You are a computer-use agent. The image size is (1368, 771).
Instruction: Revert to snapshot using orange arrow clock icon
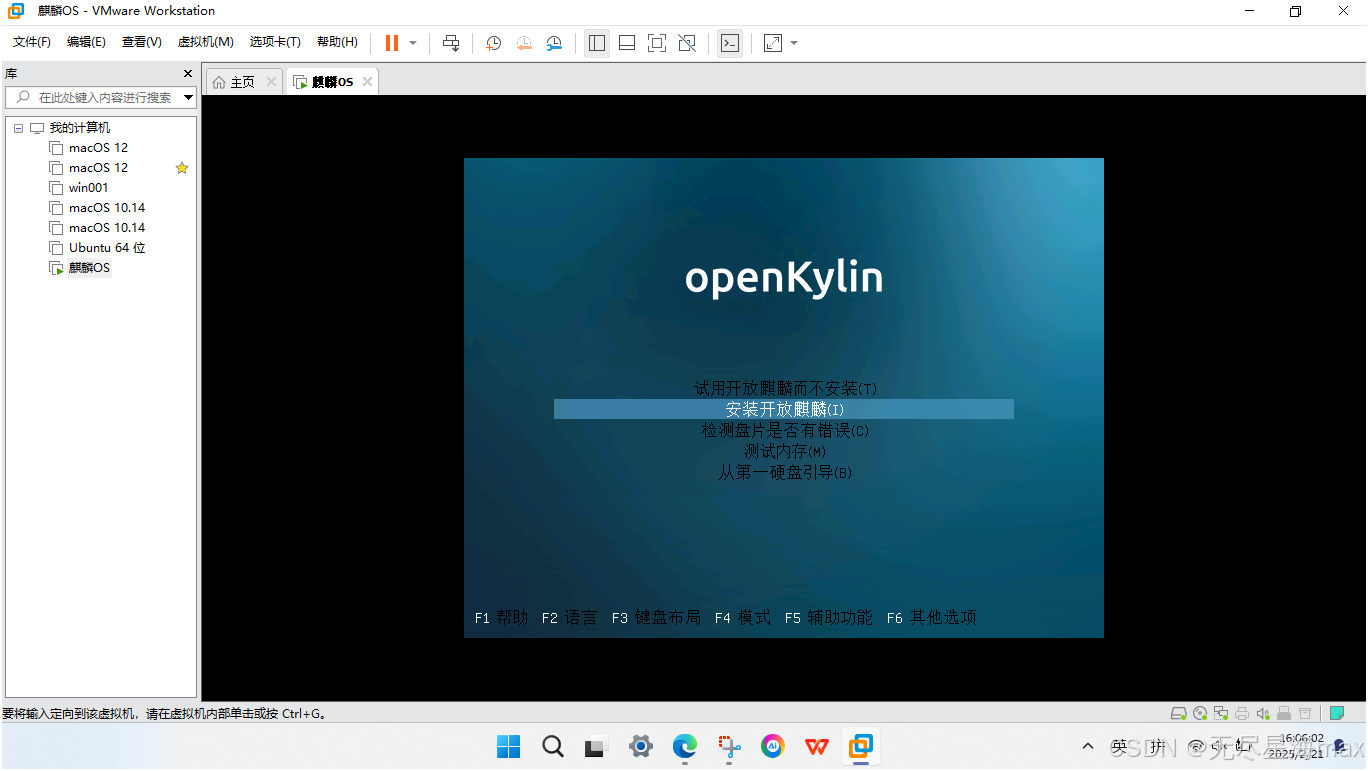tap(524, 43)
